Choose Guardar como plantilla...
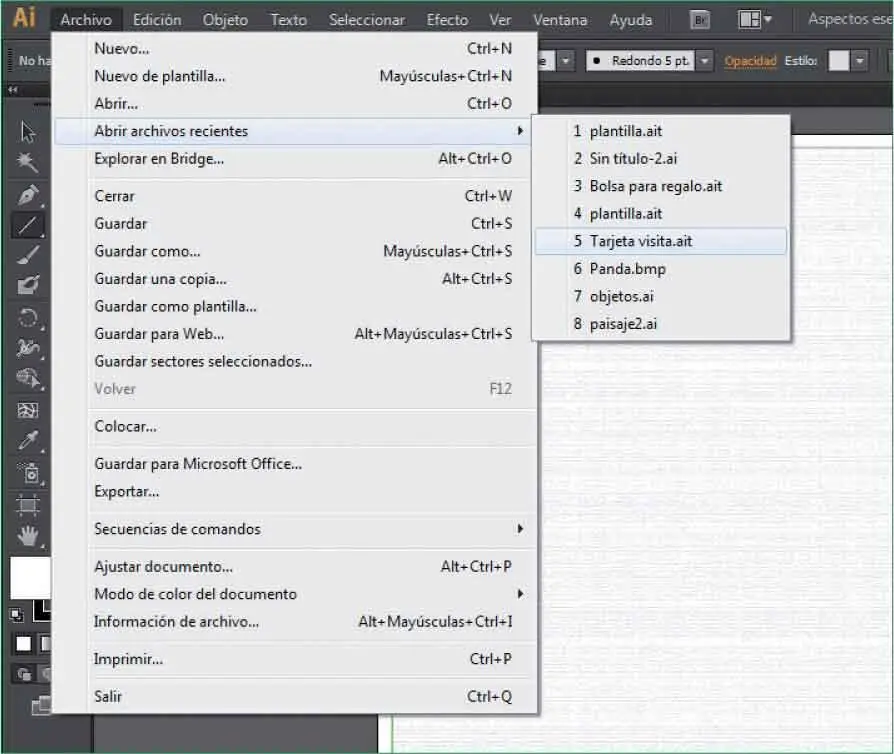Viewport: 894px width, 754px height. (x=295, y=306)
